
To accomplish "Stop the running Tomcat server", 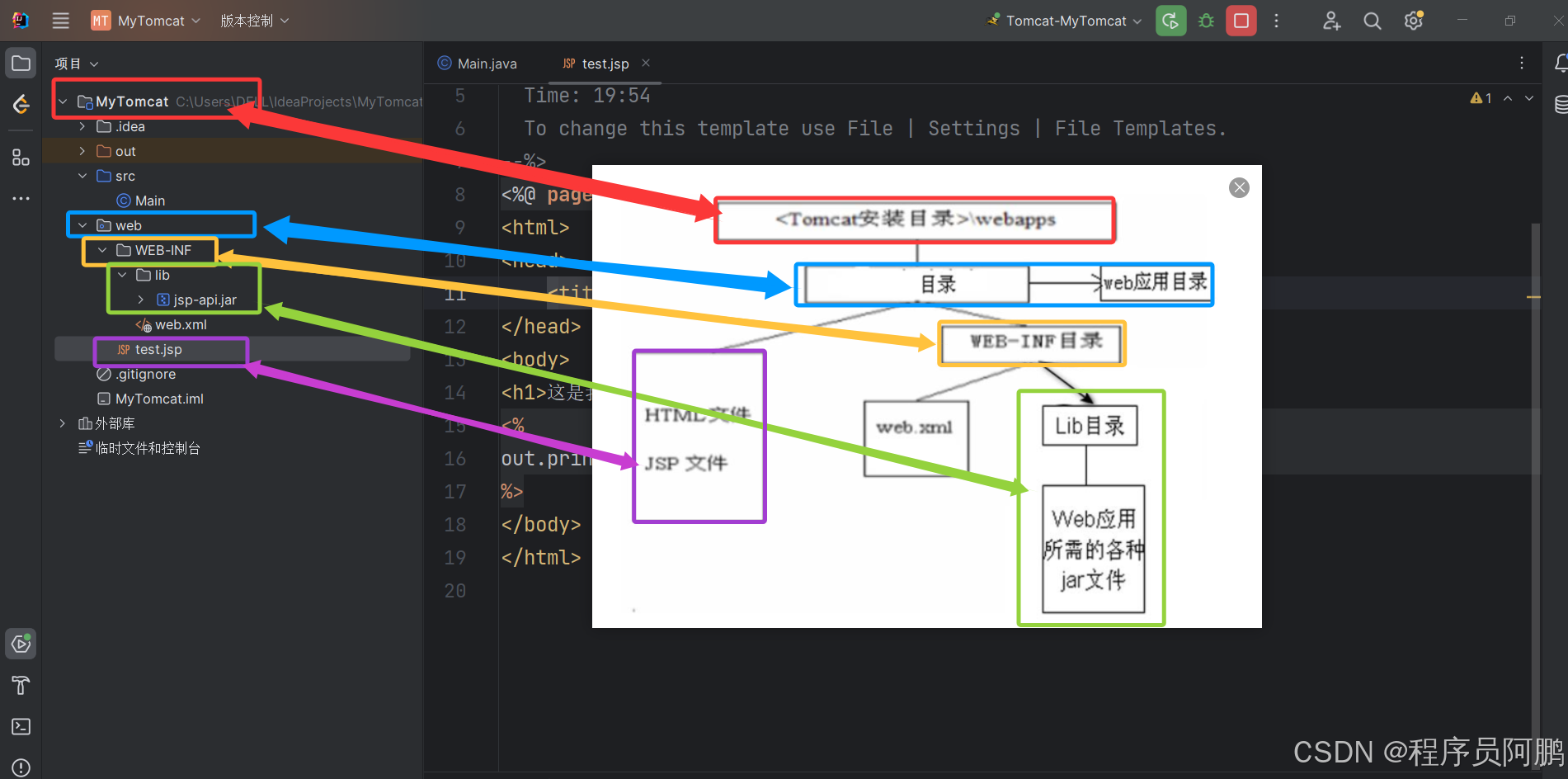I will click(x=1241, y=21).
